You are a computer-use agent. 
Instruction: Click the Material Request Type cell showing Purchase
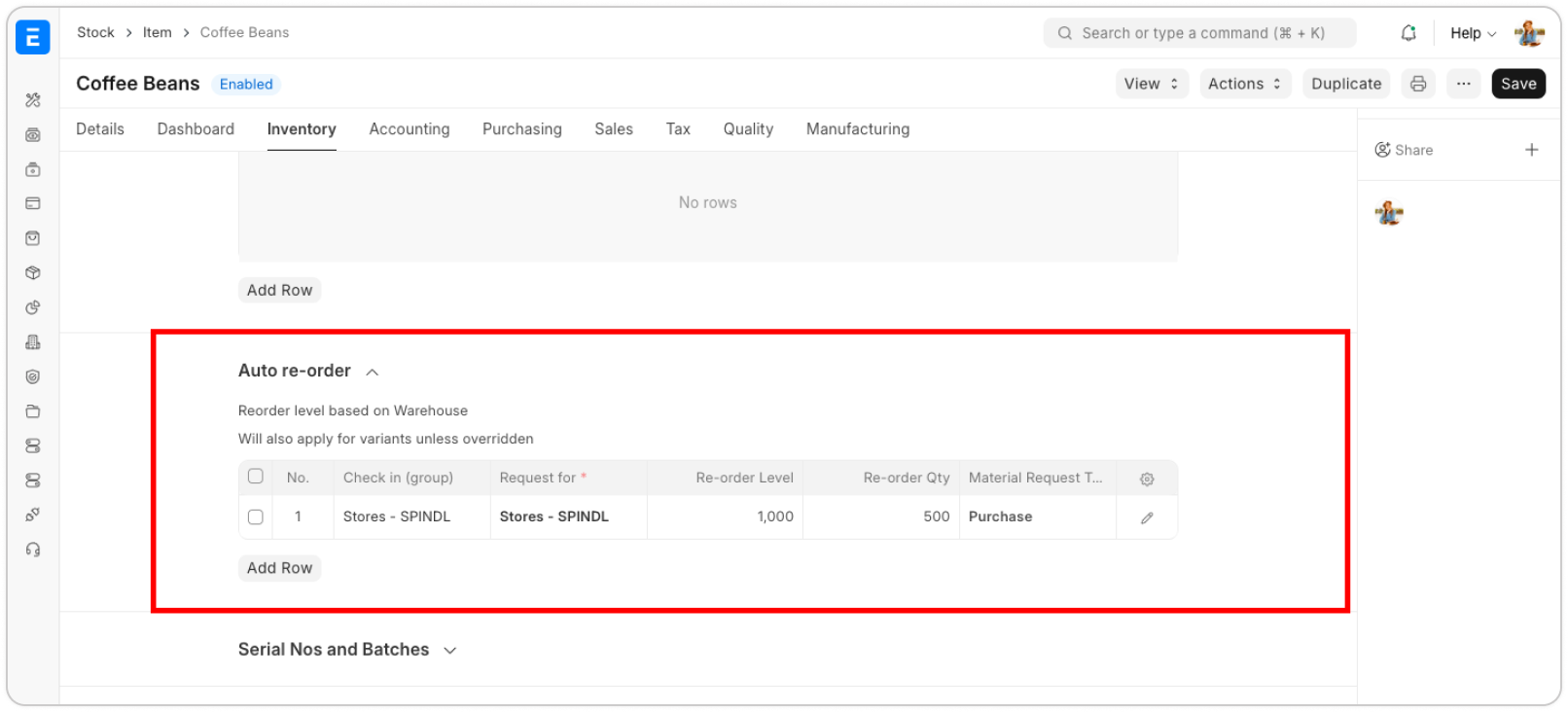(1037, 517)
